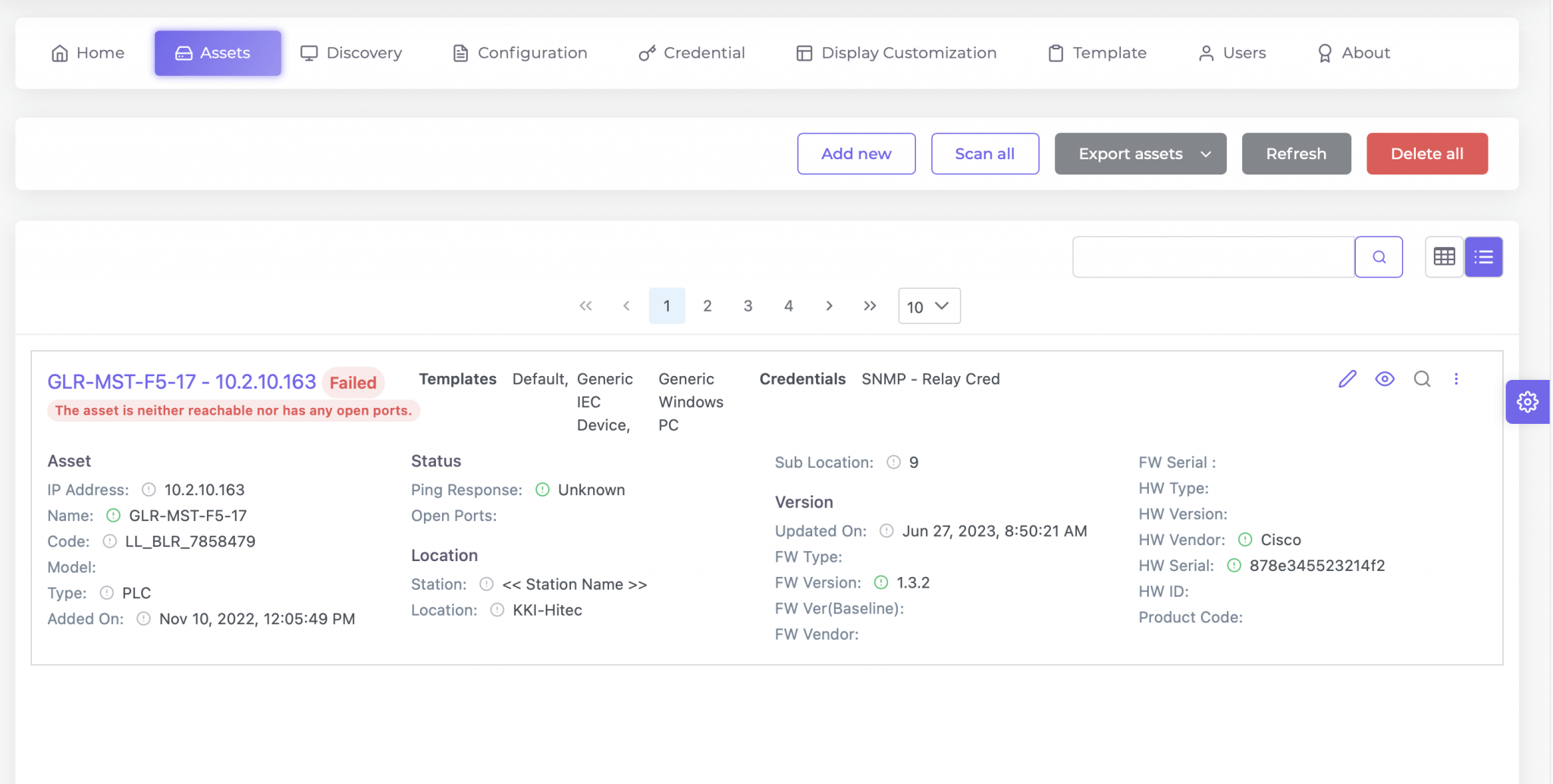The image size is (1553, 784).
Task: Click the green status icon beside HW Vendor
Action: (x=1244, y=540)
